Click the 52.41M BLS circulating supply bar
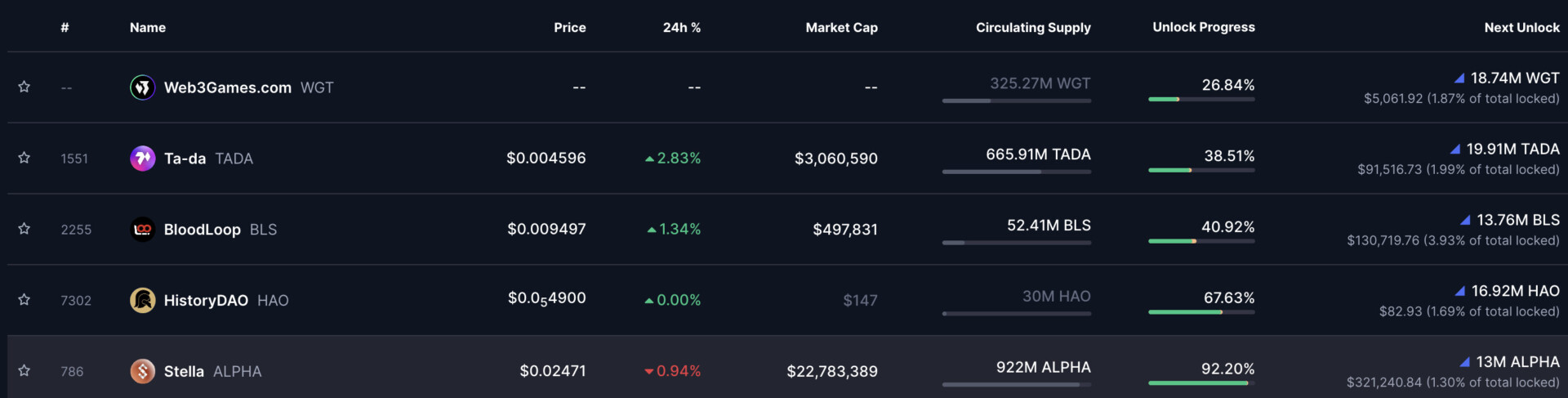1568x398 pixels. point(1016,243)
